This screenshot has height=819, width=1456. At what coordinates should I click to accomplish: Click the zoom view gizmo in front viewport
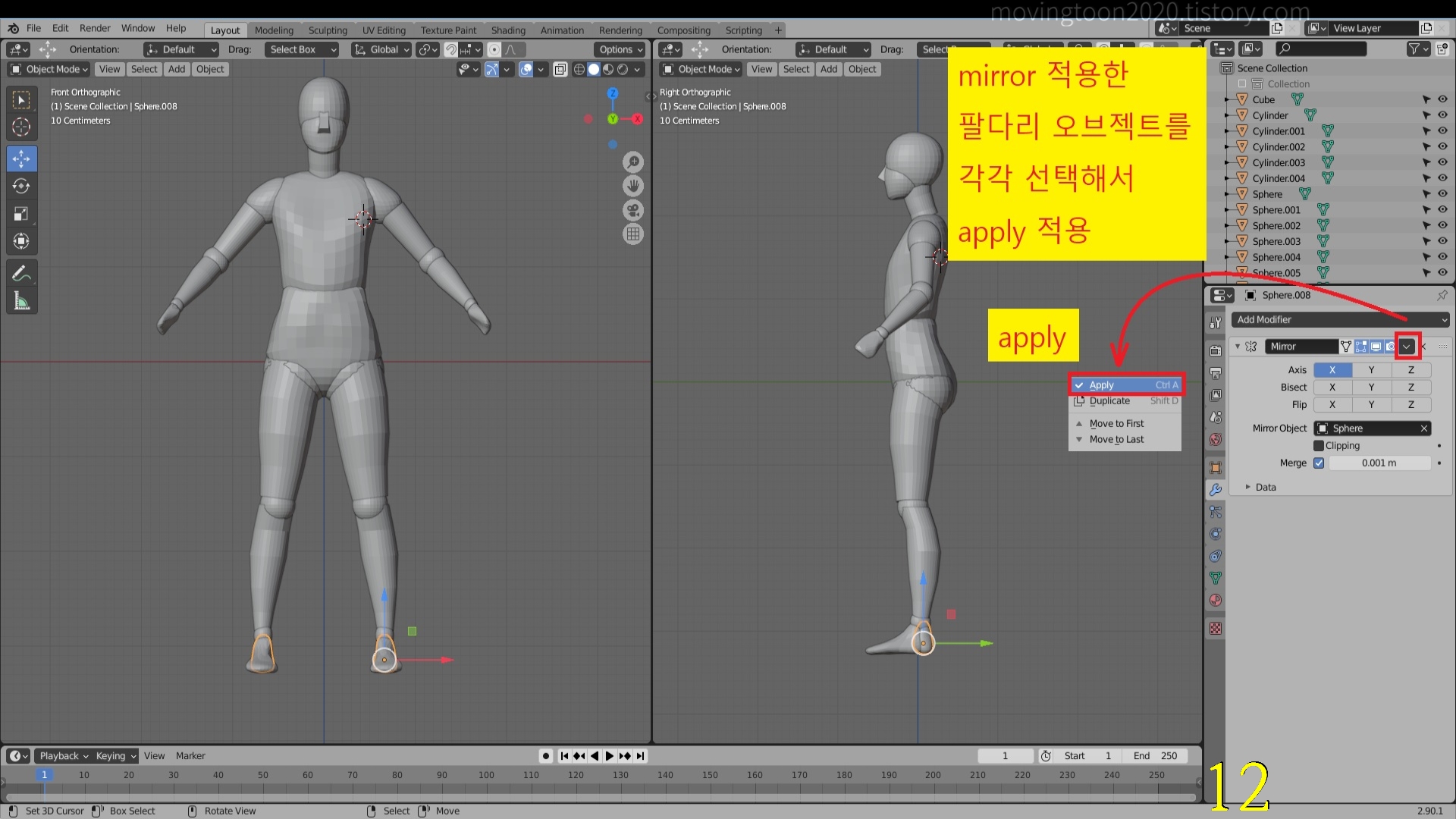point(633,162)
